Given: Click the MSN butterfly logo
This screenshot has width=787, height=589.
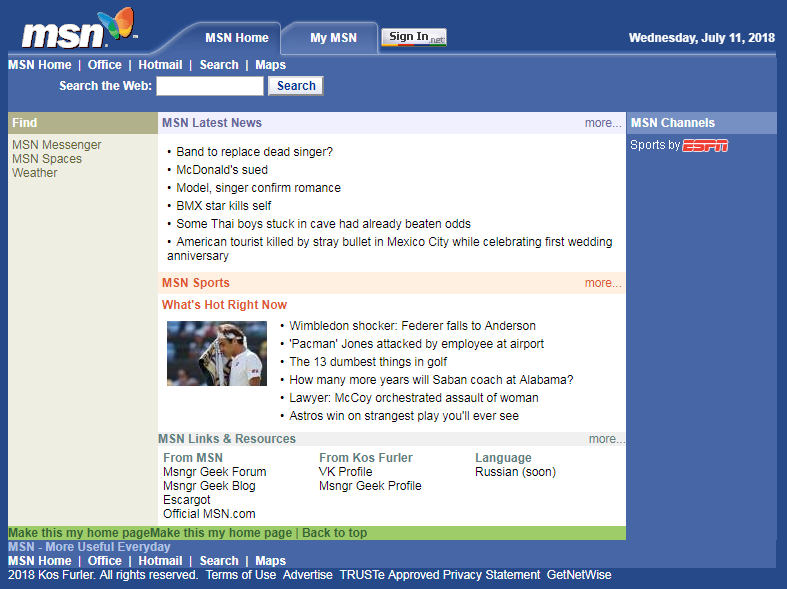Looking at the screenshot, I should (x=79, y=29).
